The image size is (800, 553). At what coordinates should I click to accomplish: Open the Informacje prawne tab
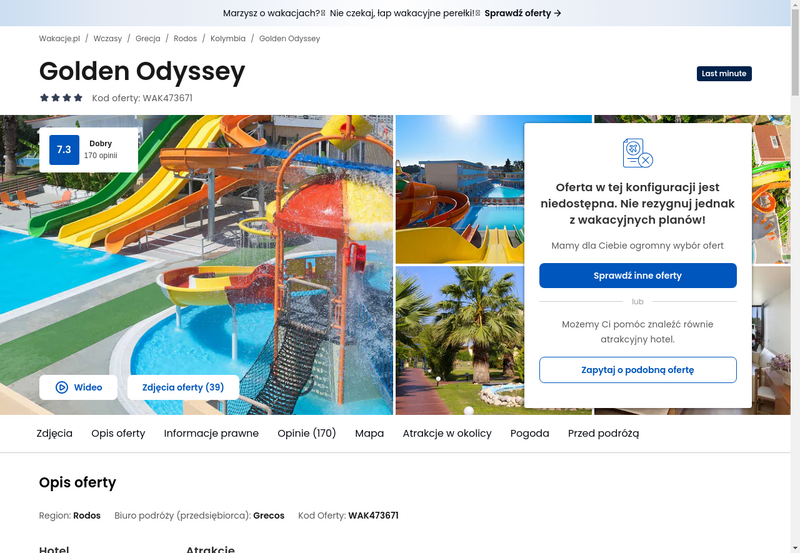pos(211,433)
